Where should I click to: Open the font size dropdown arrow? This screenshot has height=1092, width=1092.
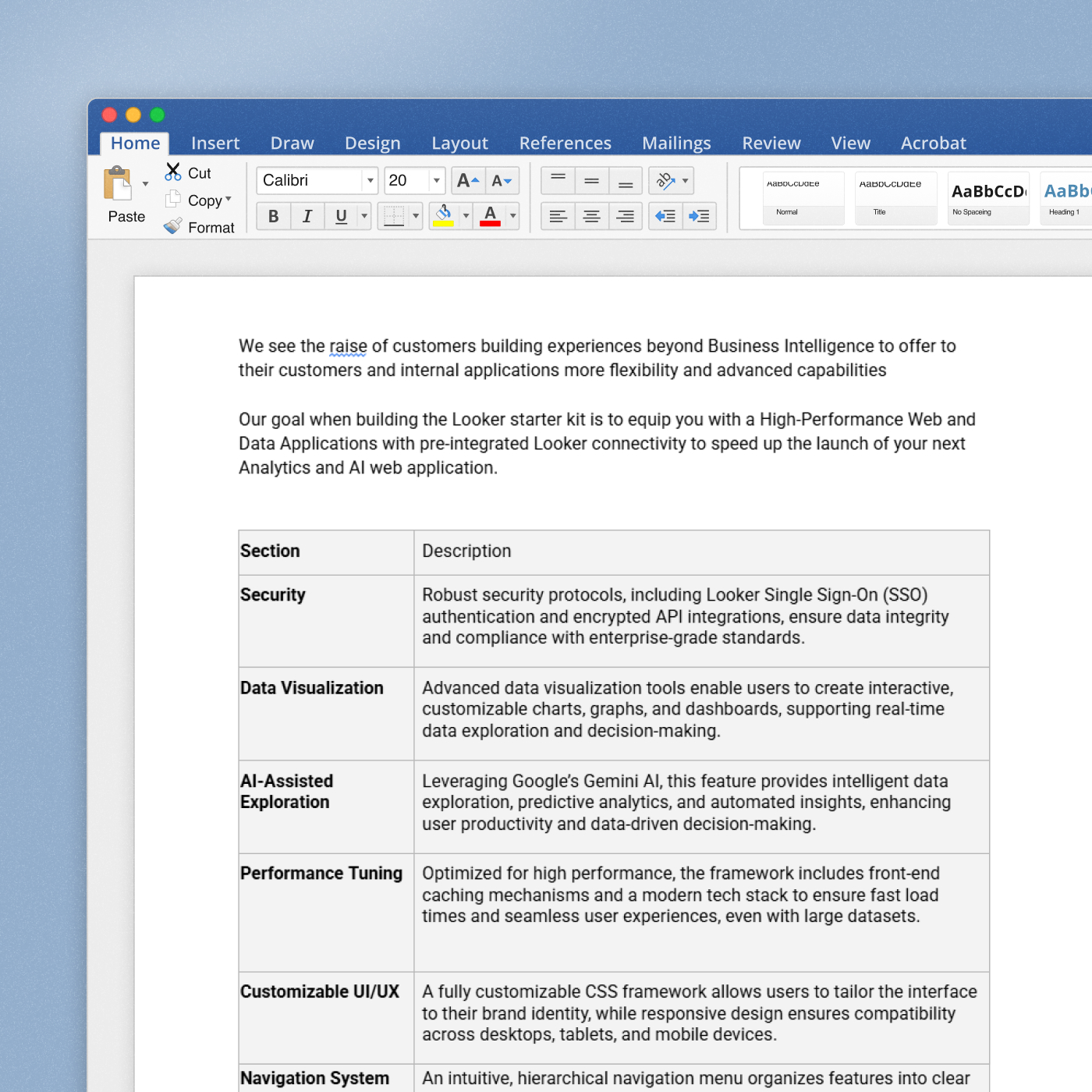[x=437, y=181]
